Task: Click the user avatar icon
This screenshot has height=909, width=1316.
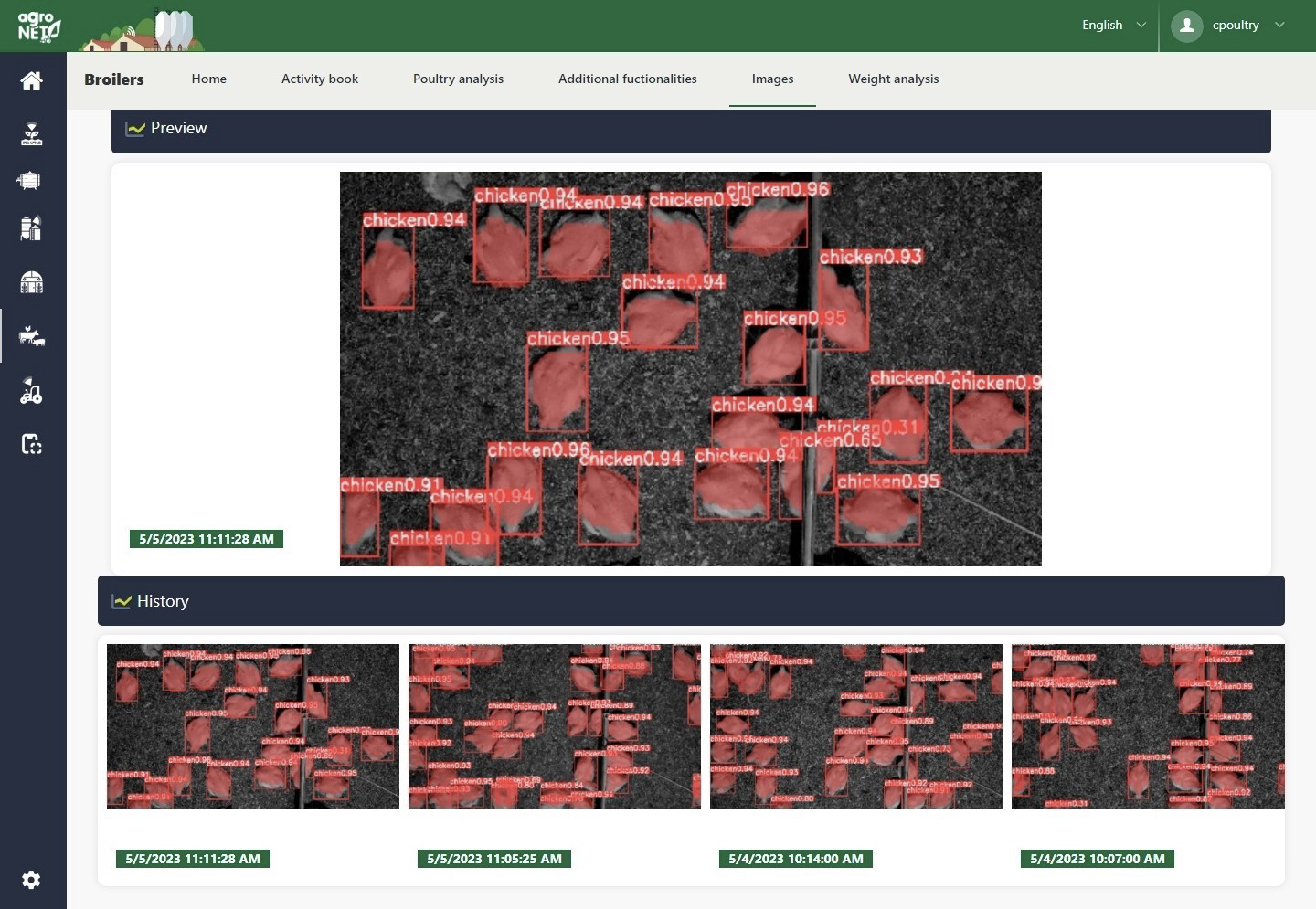Action: click(x=1186, y=26)
